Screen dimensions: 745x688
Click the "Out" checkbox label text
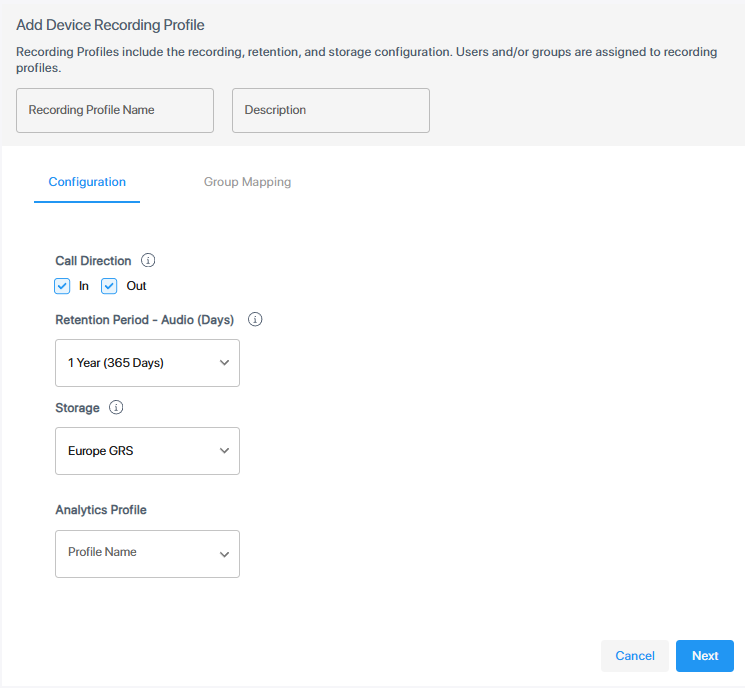tap(136, 286)
